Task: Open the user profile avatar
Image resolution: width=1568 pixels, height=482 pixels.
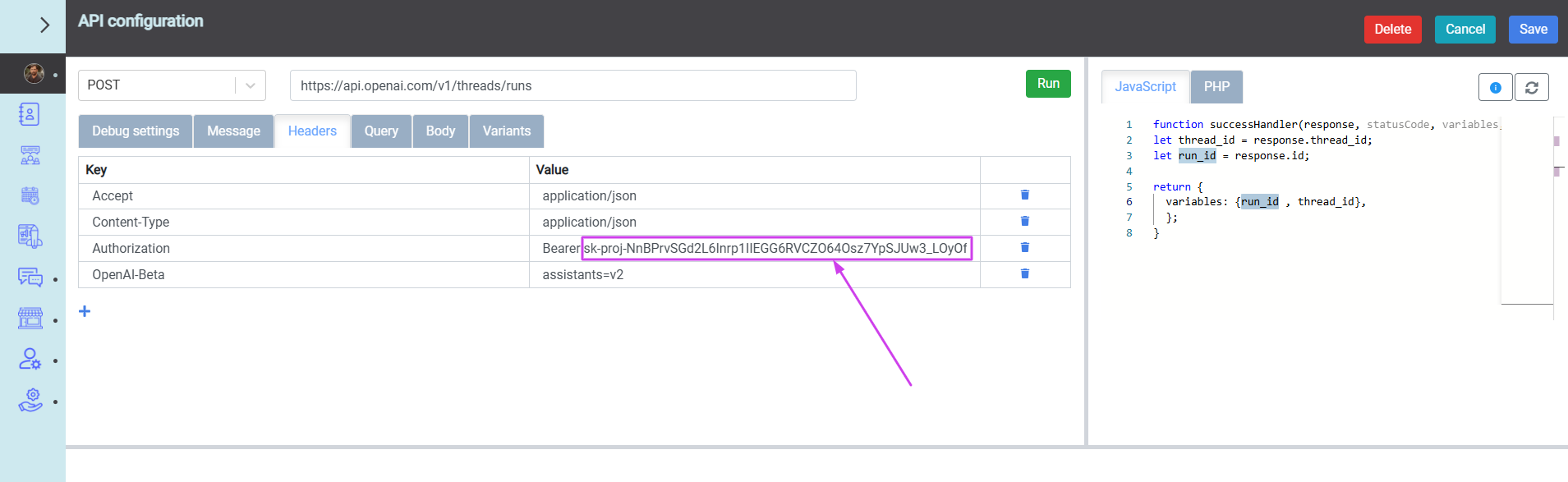Action: pyautogui.click(x=34, y=74)
